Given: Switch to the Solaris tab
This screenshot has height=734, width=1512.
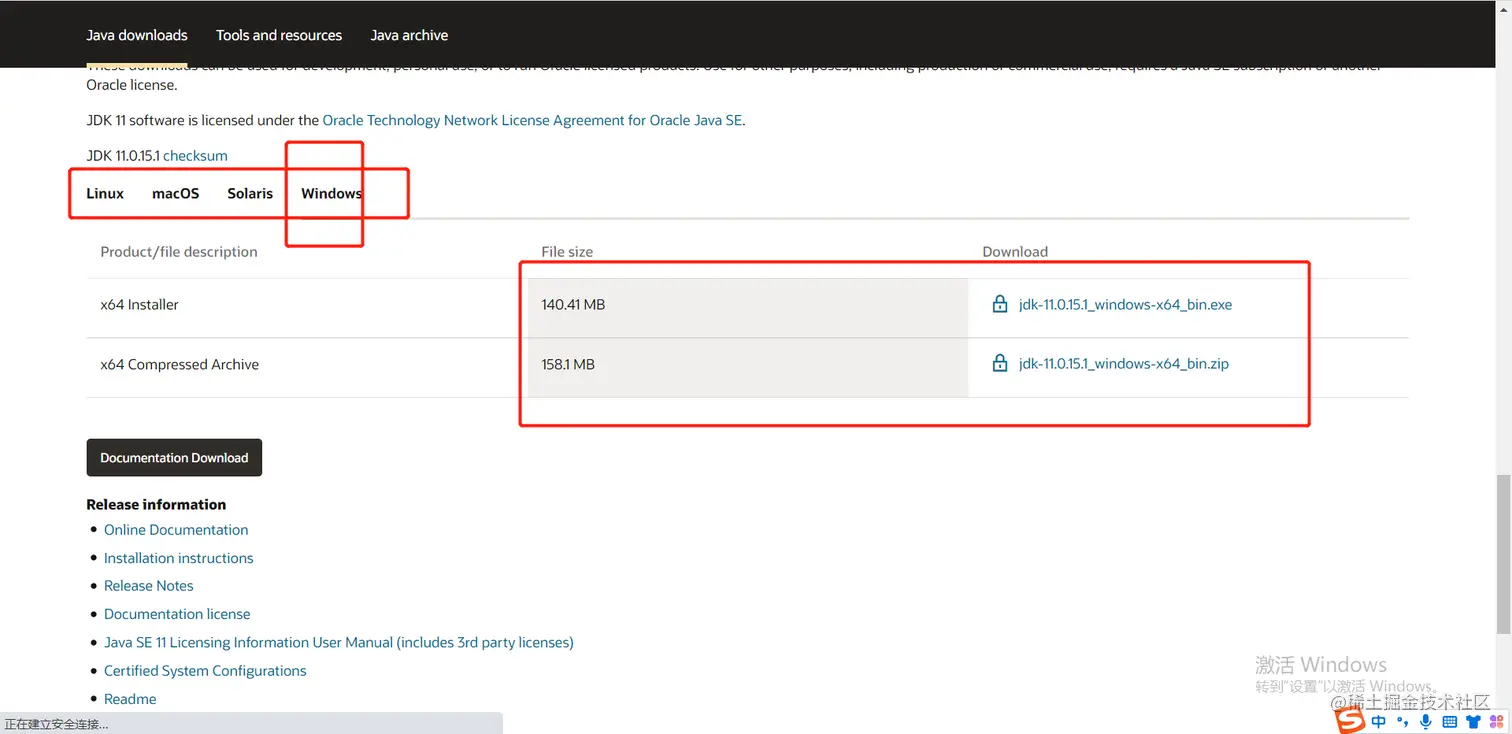Looking at the screenshot, I should [250, 193].
